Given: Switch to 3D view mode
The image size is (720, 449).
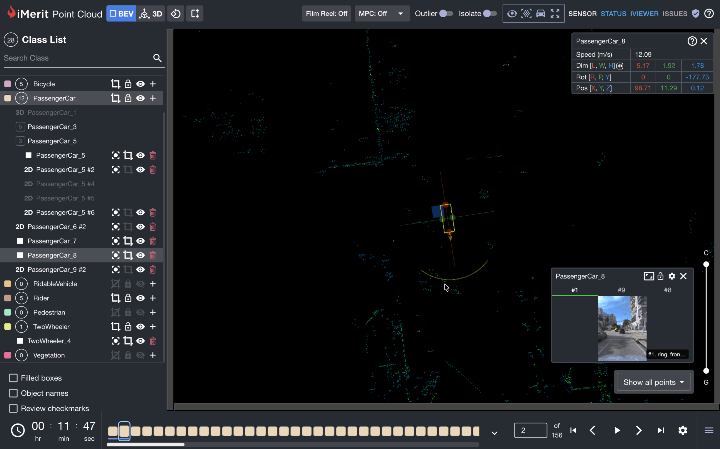Looking at the screenshot, I should point(150,14).
